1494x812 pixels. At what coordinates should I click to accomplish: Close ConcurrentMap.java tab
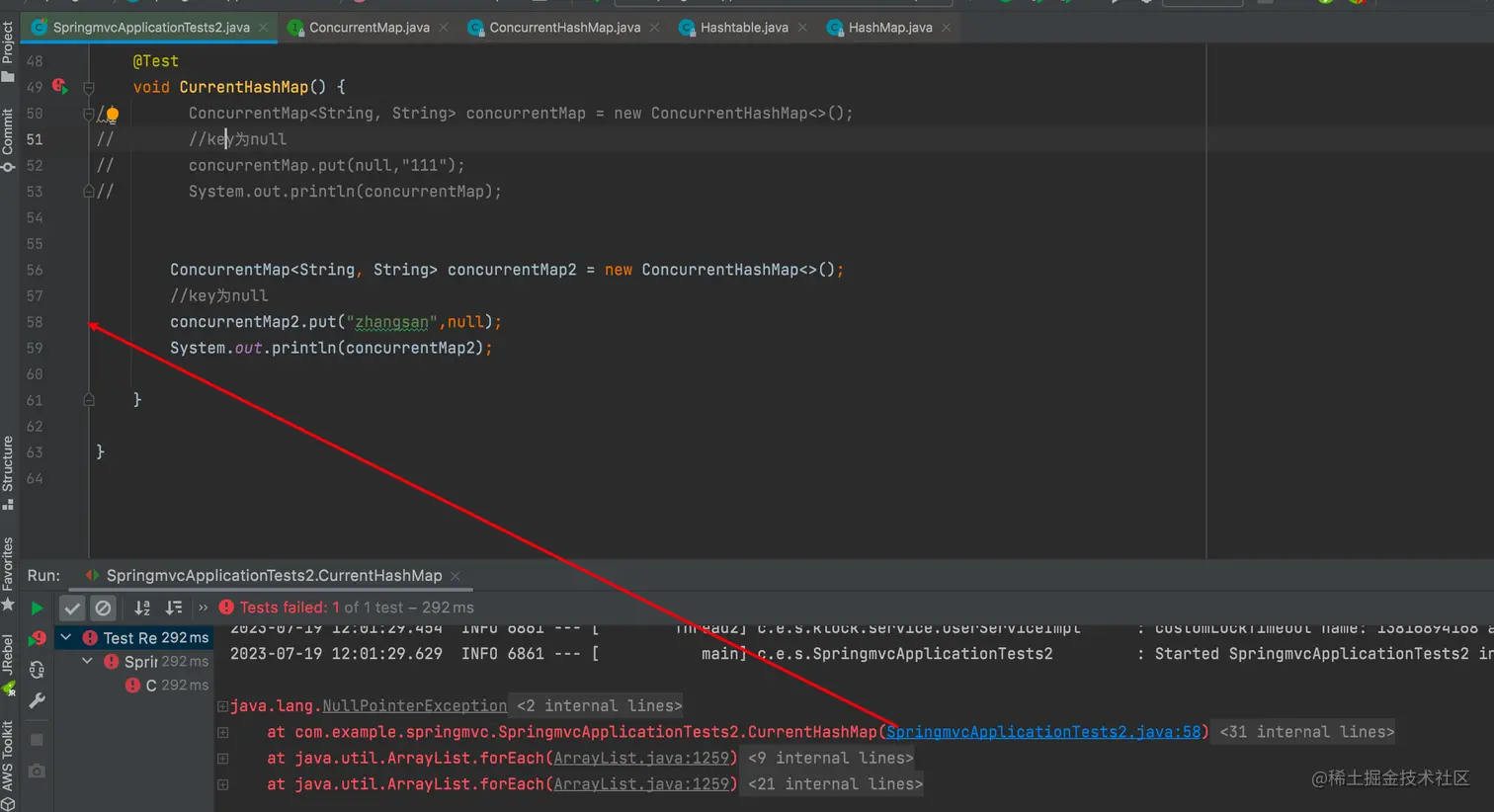pyautogui.click(x=444, y=28)
